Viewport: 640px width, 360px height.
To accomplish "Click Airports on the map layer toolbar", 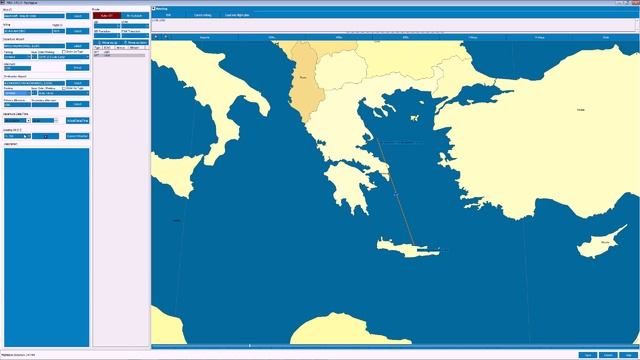I will click(205, 37).
